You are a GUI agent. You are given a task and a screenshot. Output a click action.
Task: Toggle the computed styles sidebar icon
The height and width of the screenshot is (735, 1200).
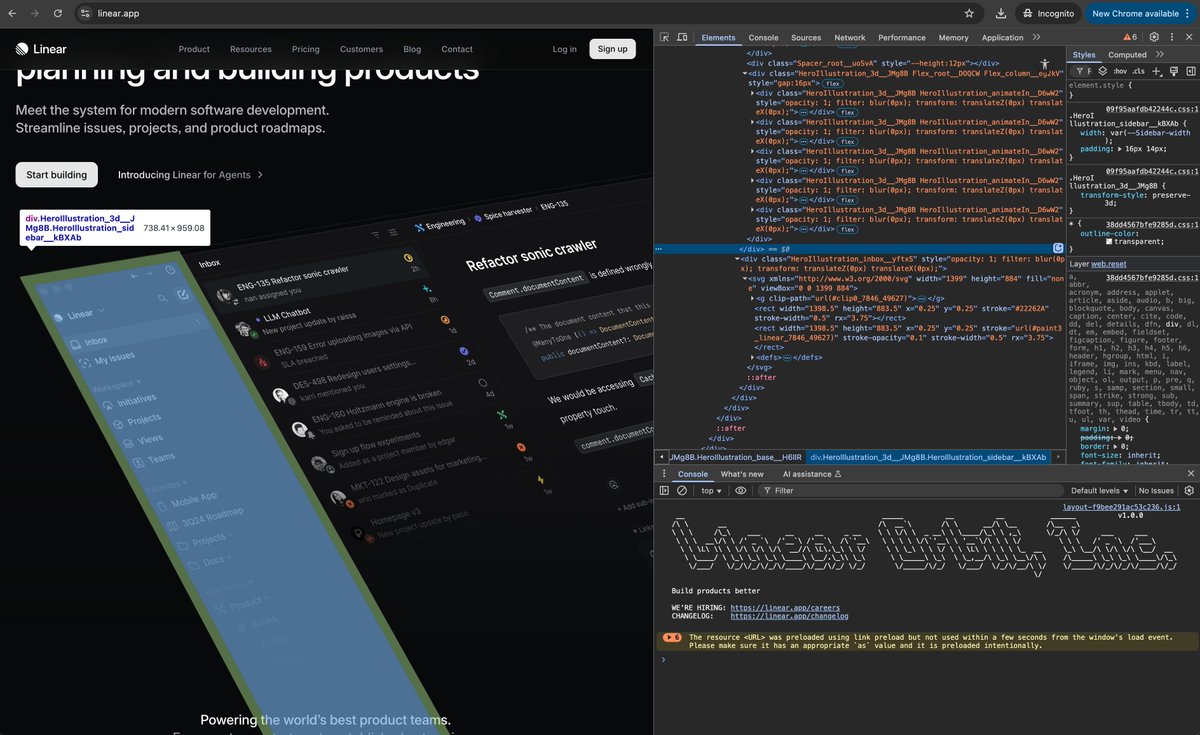click(1190, 71)
